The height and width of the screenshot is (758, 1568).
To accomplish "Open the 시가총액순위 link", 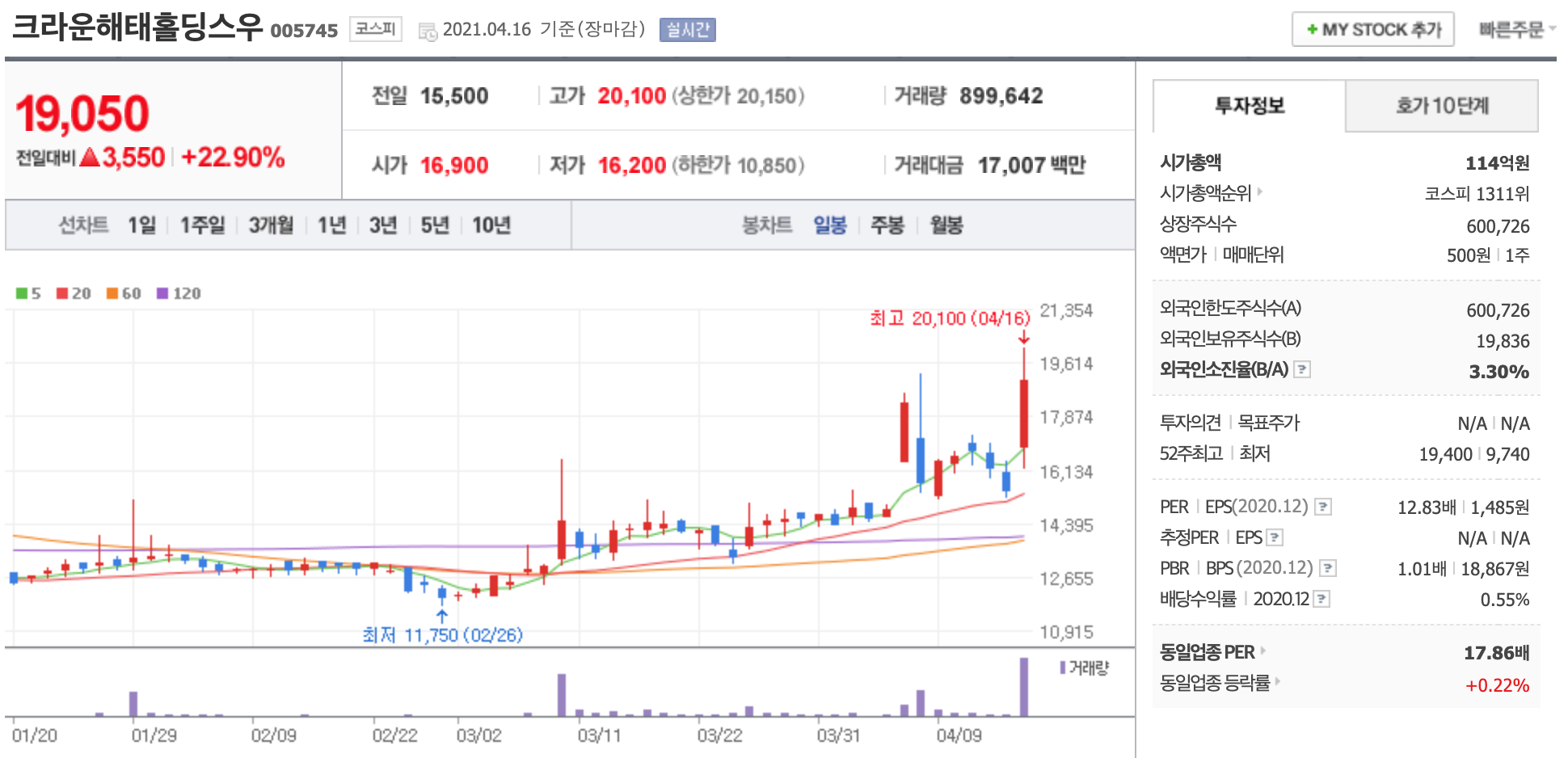I will tap(1211, 193).
